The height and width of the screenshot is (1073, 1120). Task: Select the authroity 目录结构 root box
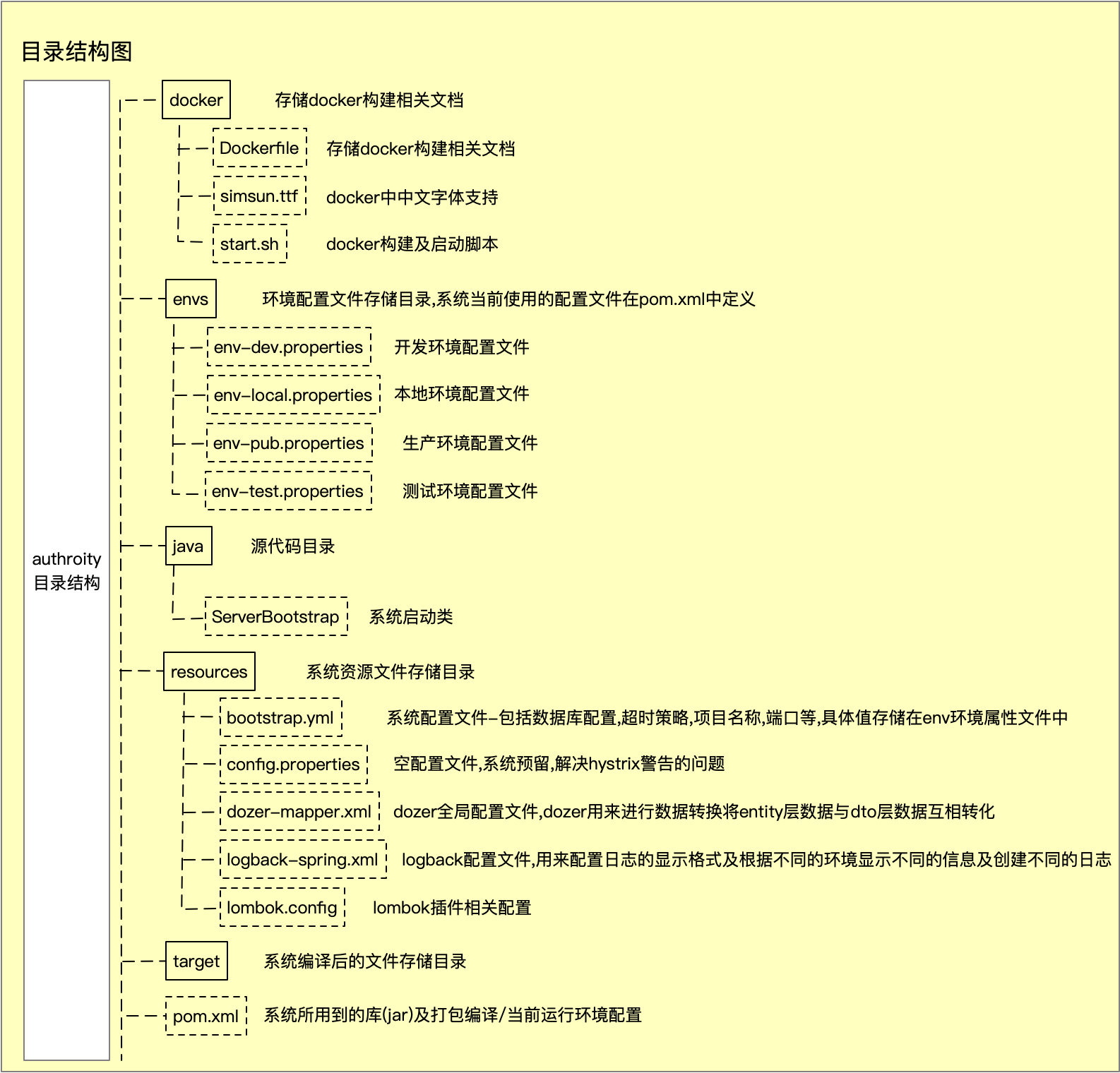click(67, 570)
